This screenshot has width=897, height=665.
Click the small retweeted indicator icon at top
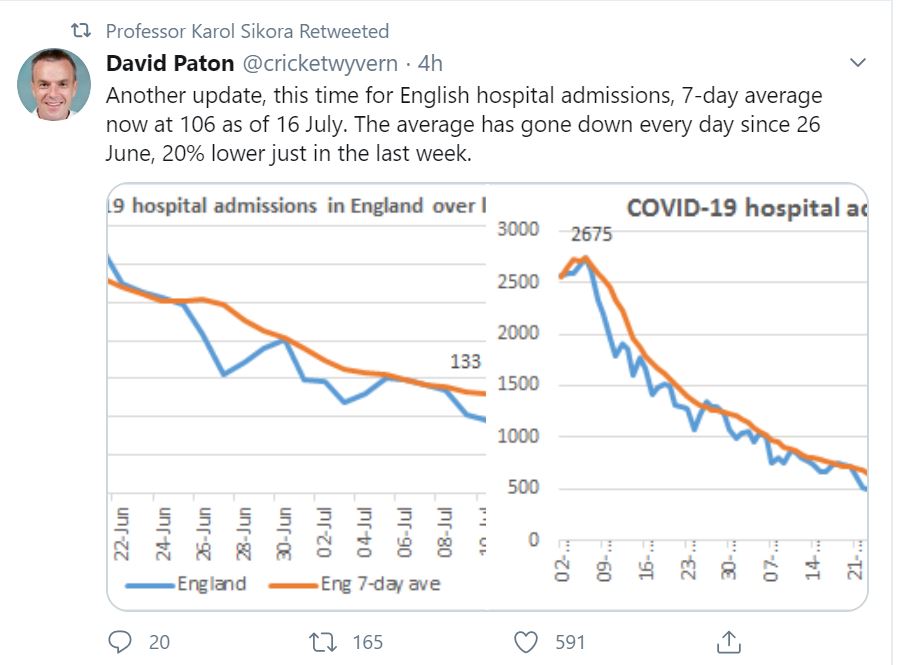point(84,31)
